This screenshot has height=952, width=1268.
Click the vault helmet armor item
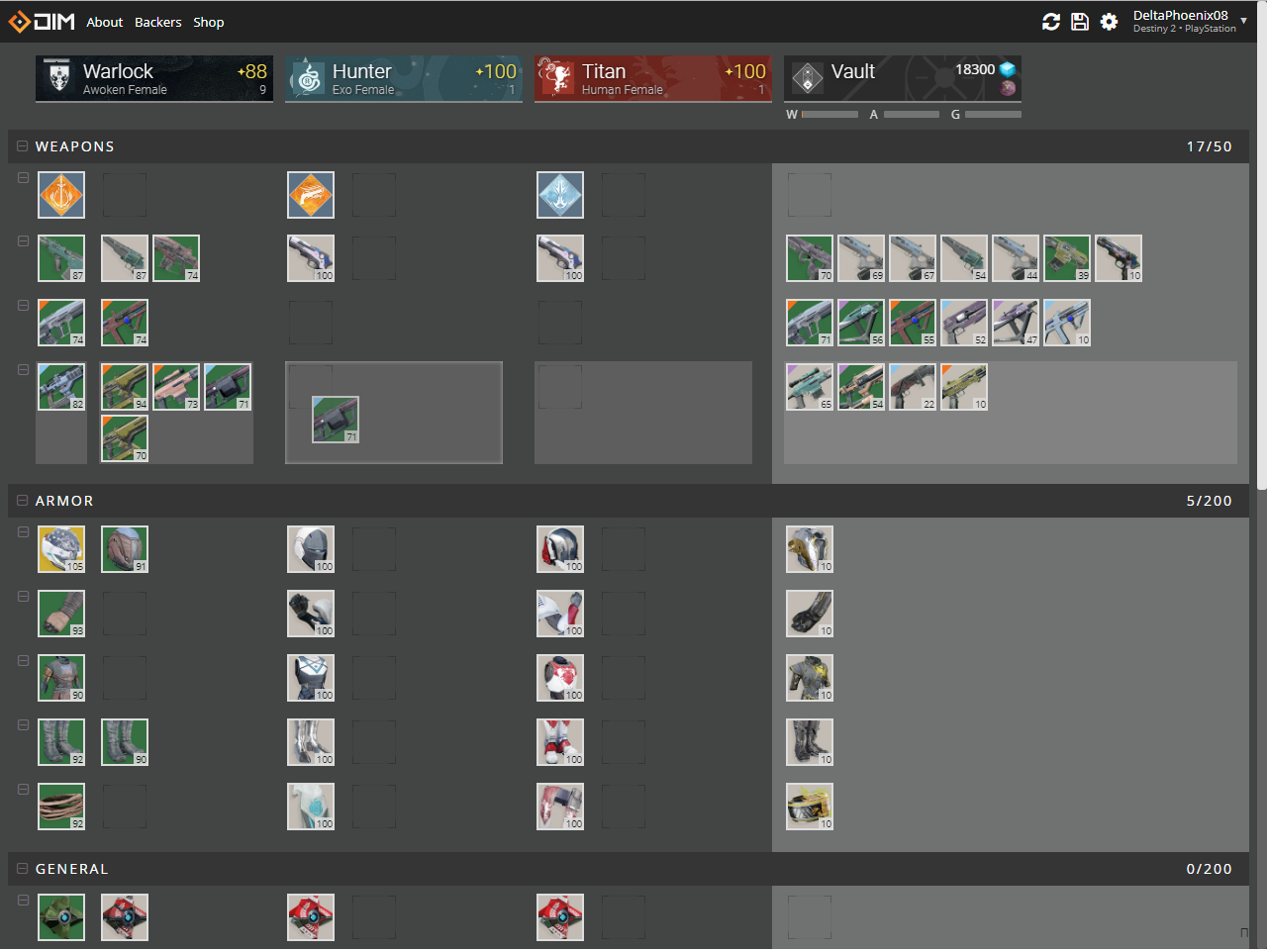point(810,549)
